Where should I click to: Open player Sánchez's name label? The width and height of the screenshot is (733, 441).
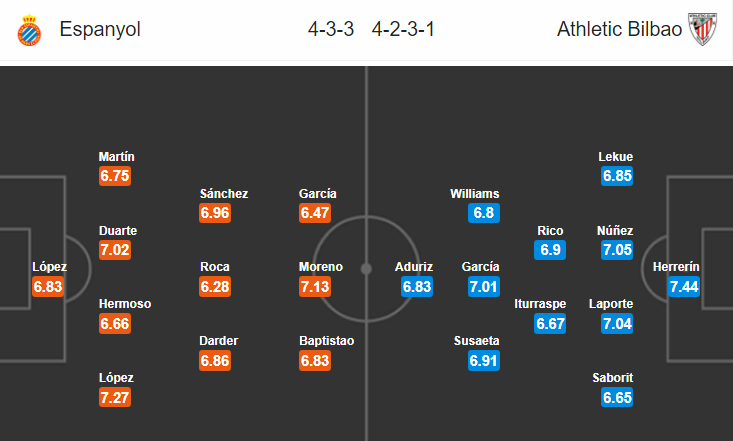[224, 194]
